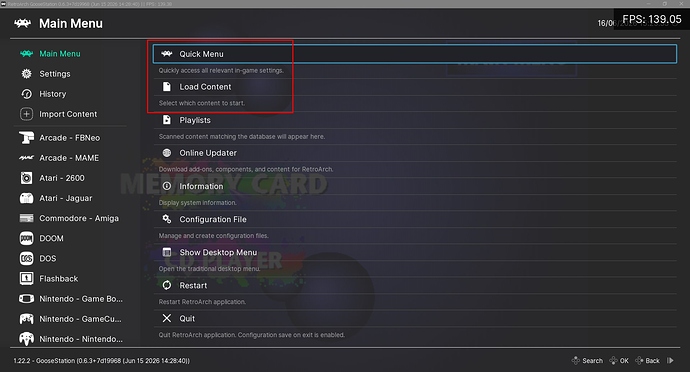
Task: Click the Load Content file icon
Action: point(167,87)
